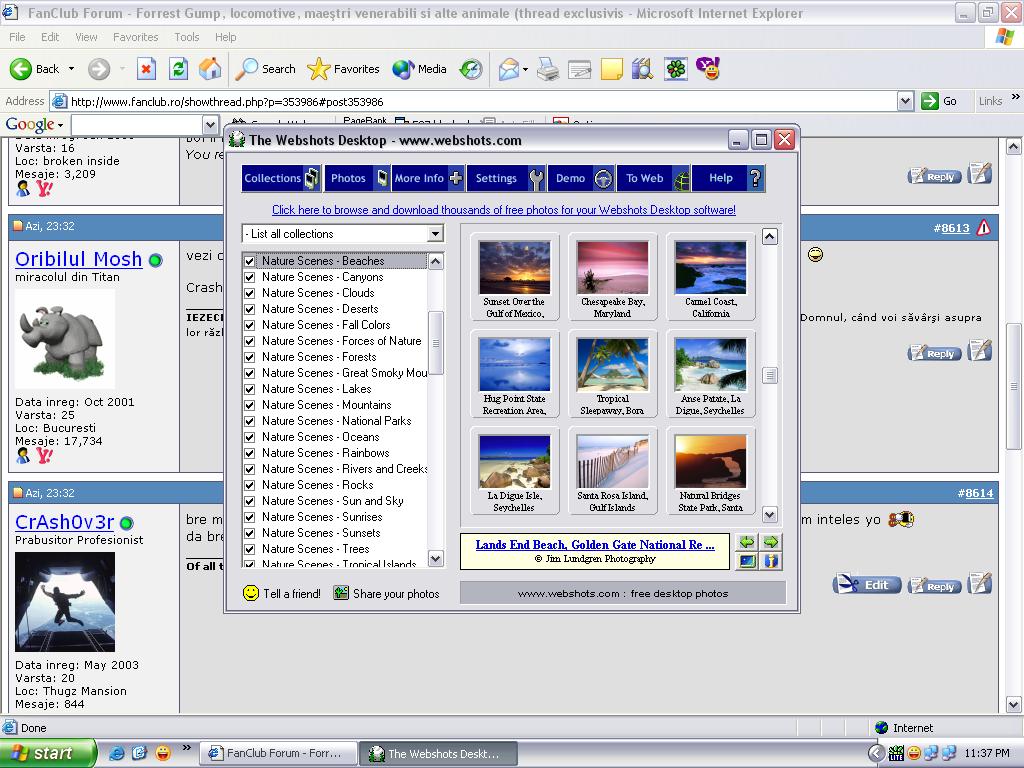Expand the hidden system tray icons arrow
The height and width of the screenshot is (768, 1024).
tap(876, 753)
